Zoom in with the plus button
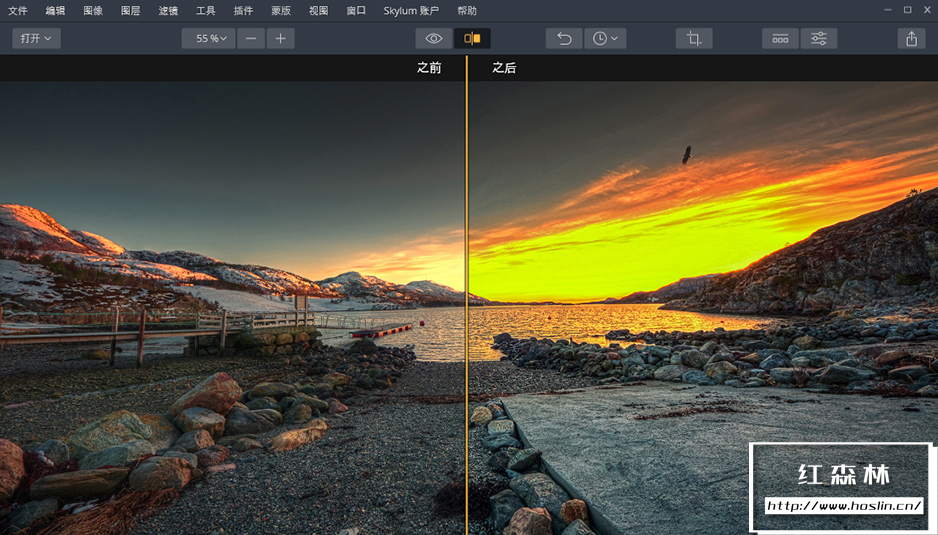Screen dimensions: 938x535 pyautogui.click(x=281, y=38)
